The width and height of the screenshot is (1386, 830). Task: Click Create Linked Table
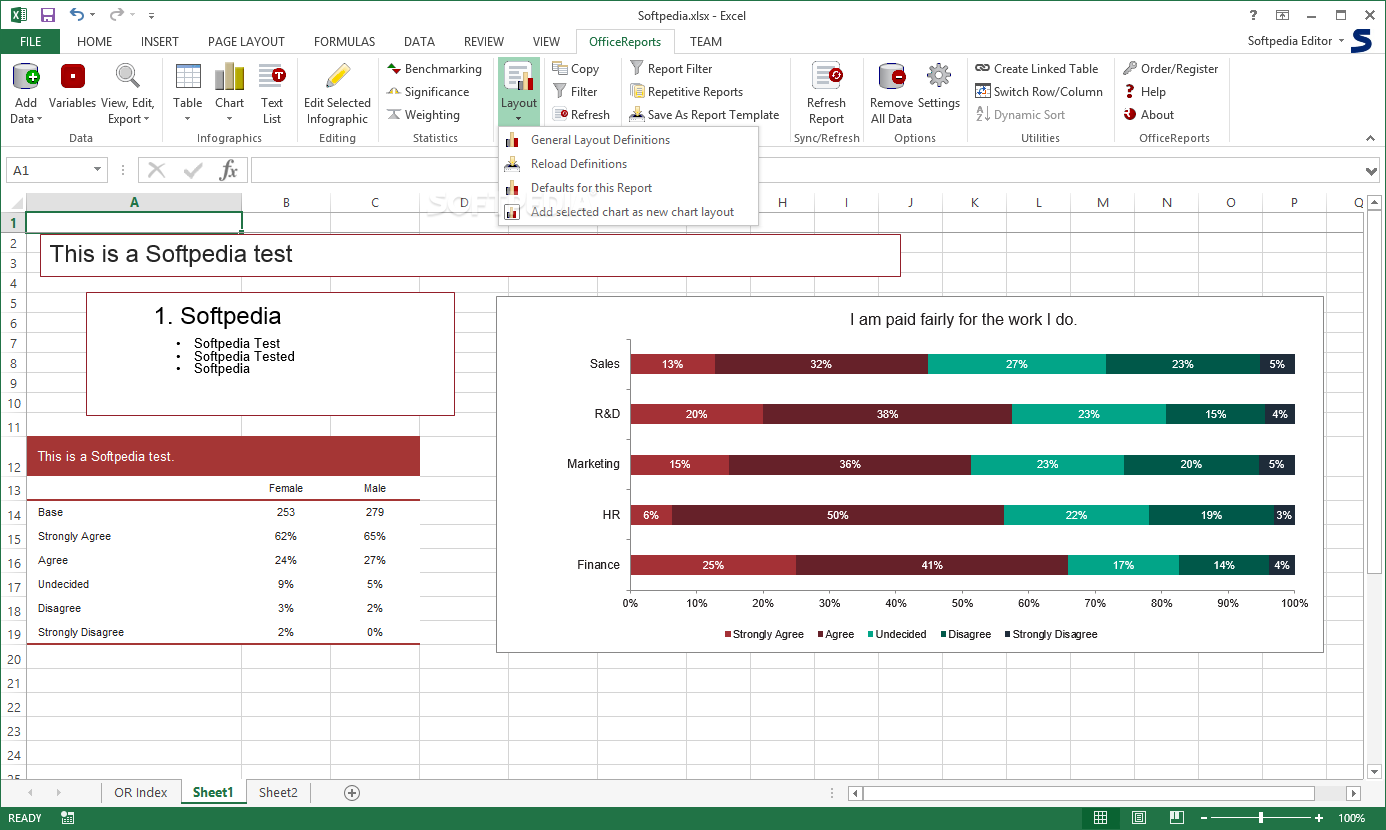[1036, 69]
